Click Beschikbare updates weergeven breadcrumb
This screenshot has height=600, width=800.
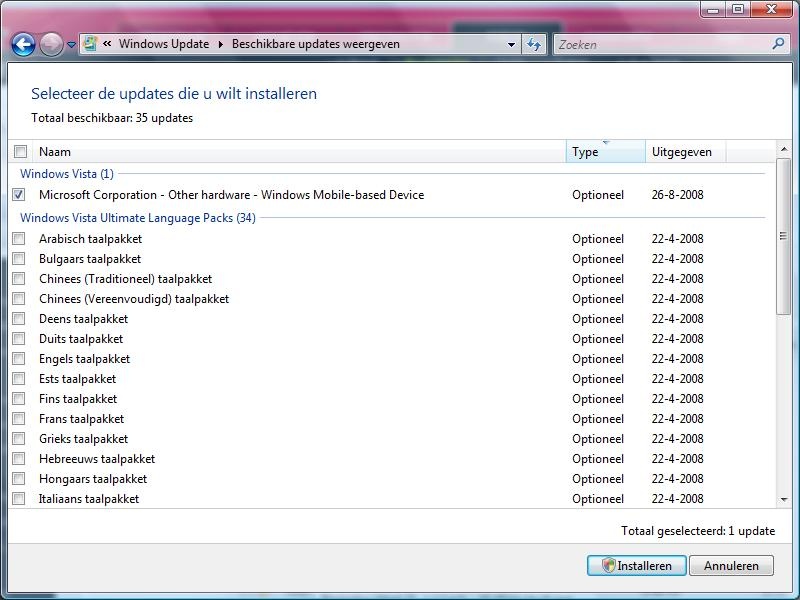[x=315, y=44]
